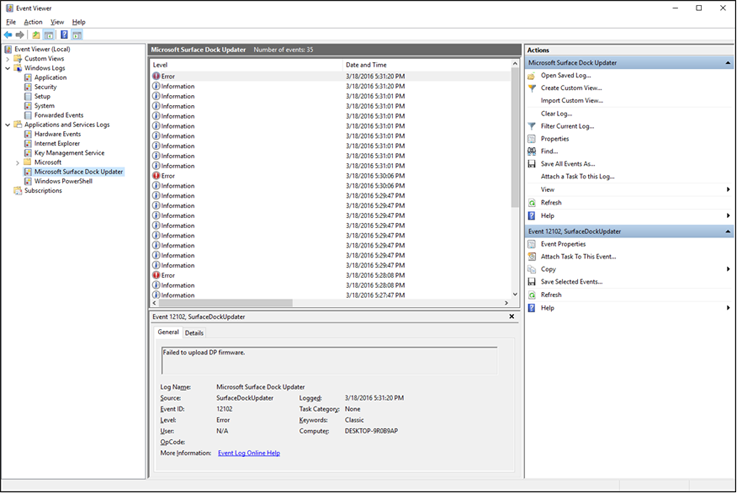Select the Security log in tree
Screen dimensions: 737x494
point(45,87)
